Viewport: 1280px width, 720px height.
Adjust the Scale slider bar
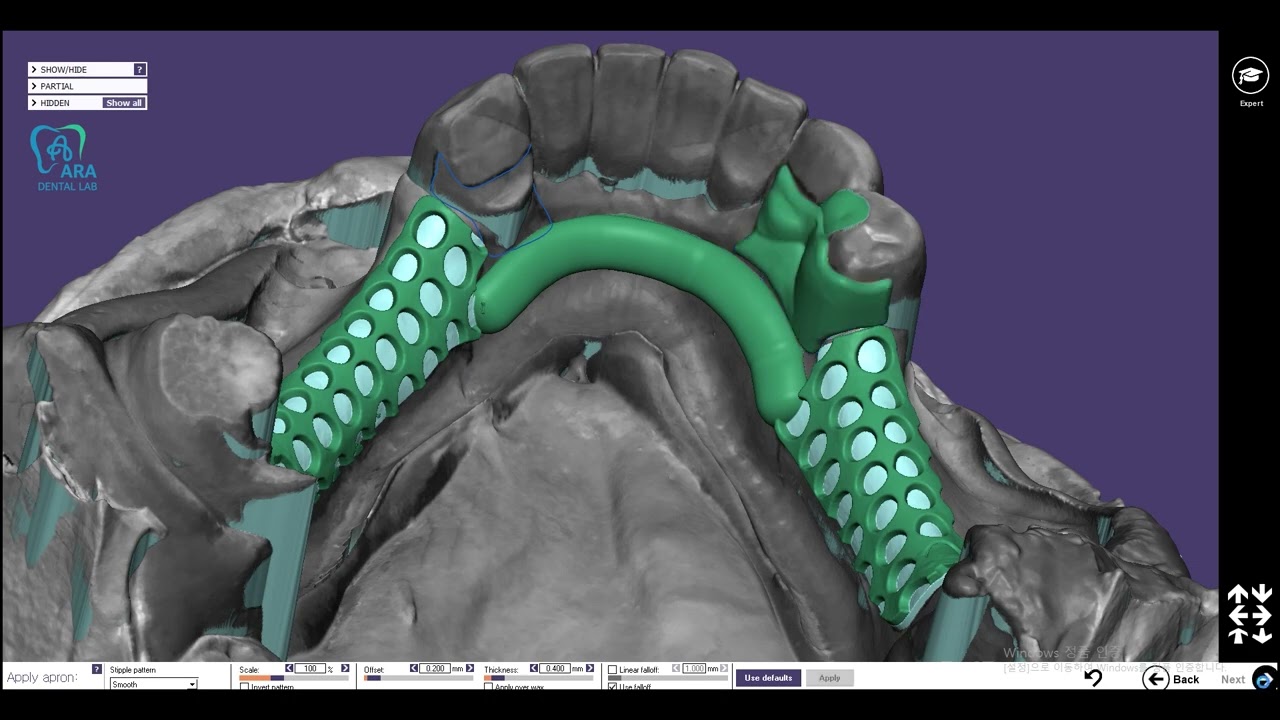(294, 678)
